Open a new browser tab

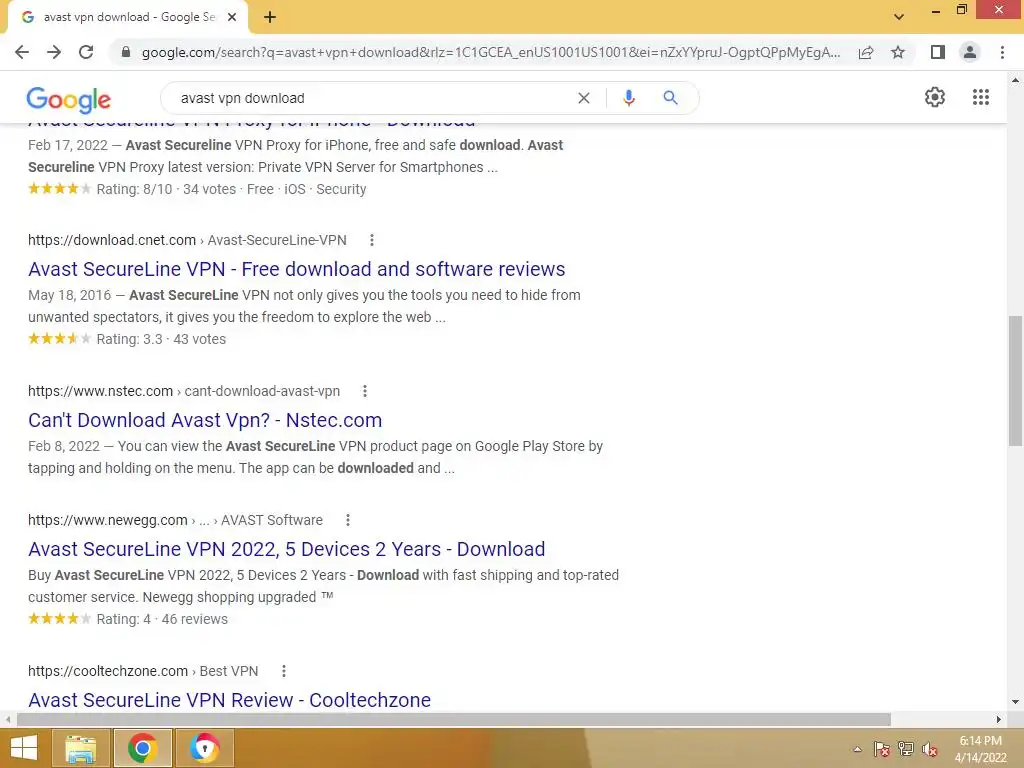270,18
